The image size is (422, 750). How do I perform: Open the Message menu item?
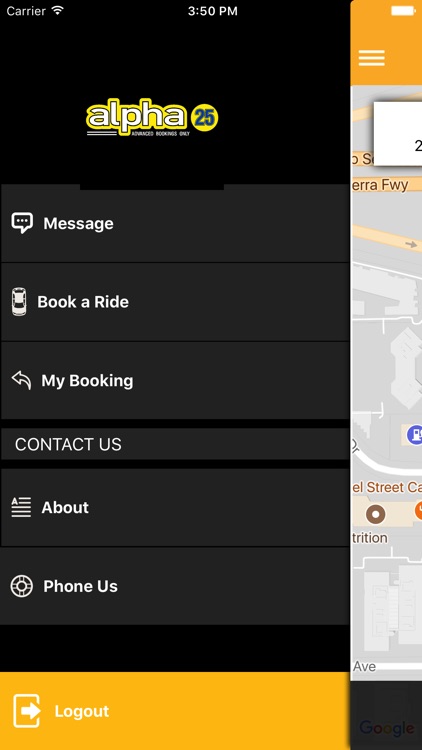pyautogui.click(x=175, y=223)
